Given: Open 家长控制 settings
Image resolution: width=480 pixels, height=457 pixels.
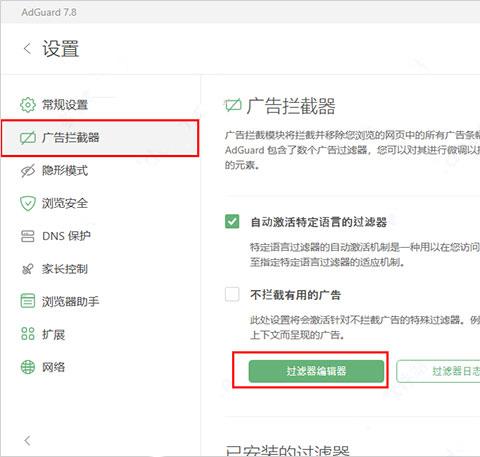Looking at the screenshot, I should [65, 269].
